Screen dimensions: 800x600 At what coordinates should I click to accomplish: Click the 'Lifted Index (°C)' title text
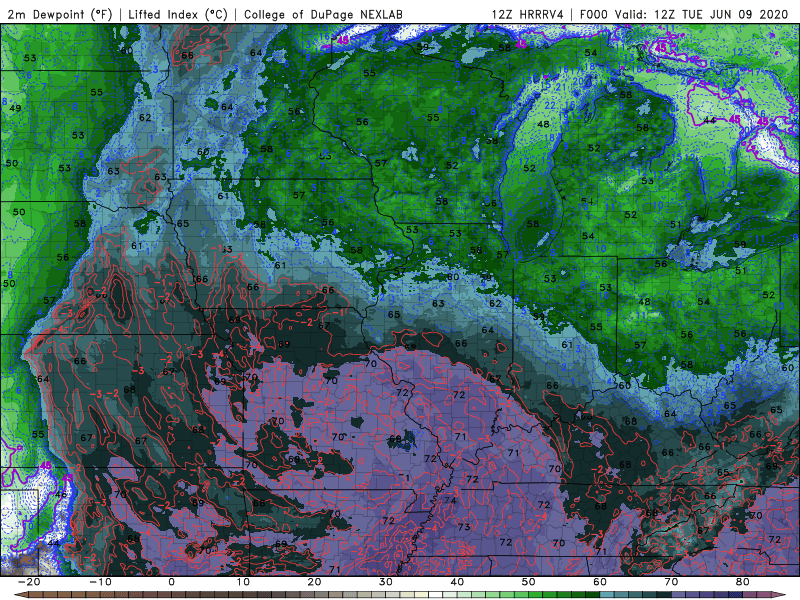178,14
